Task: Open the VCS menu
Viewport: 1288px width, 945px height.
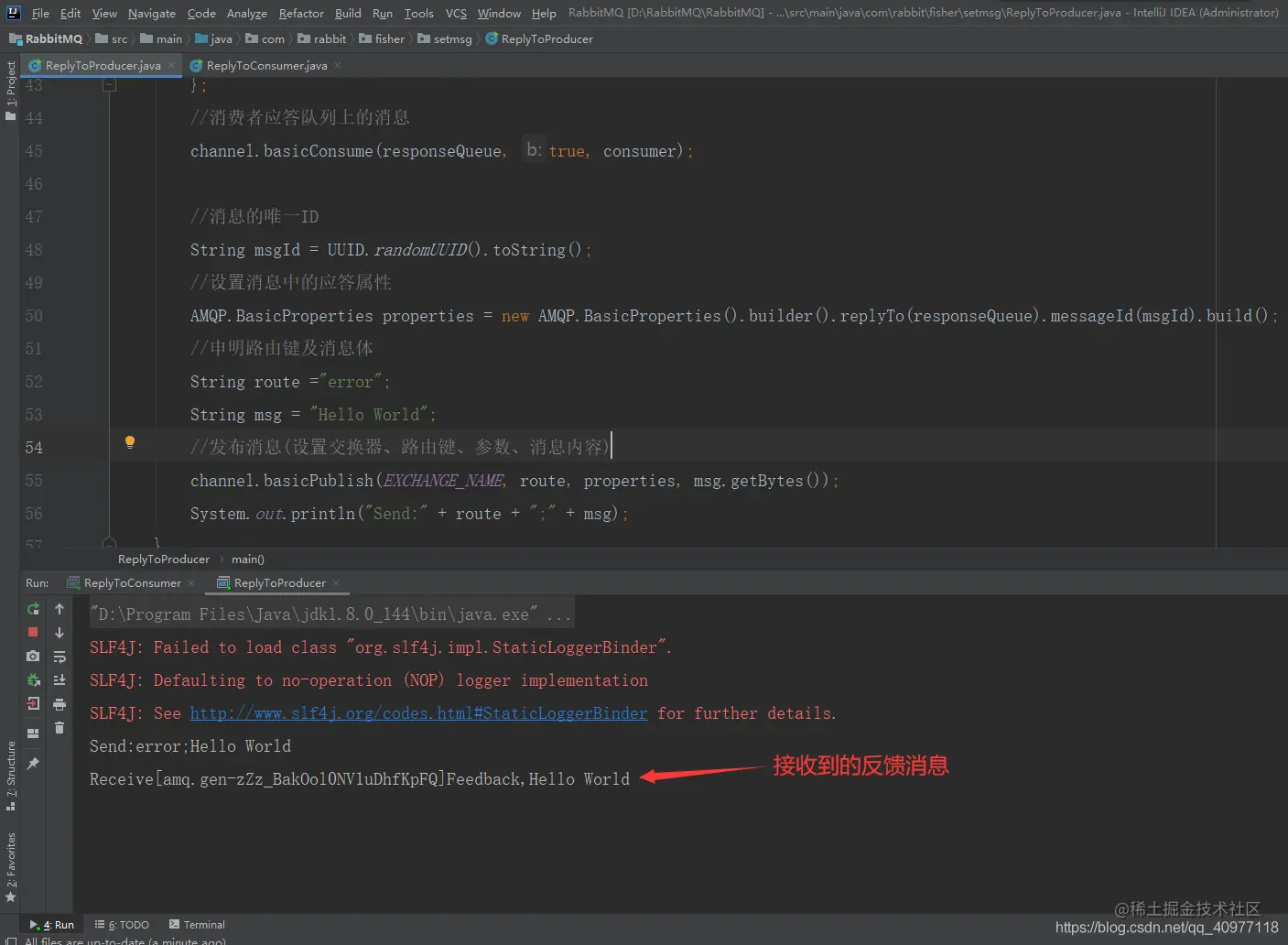Action: click(x=456, y=13)
